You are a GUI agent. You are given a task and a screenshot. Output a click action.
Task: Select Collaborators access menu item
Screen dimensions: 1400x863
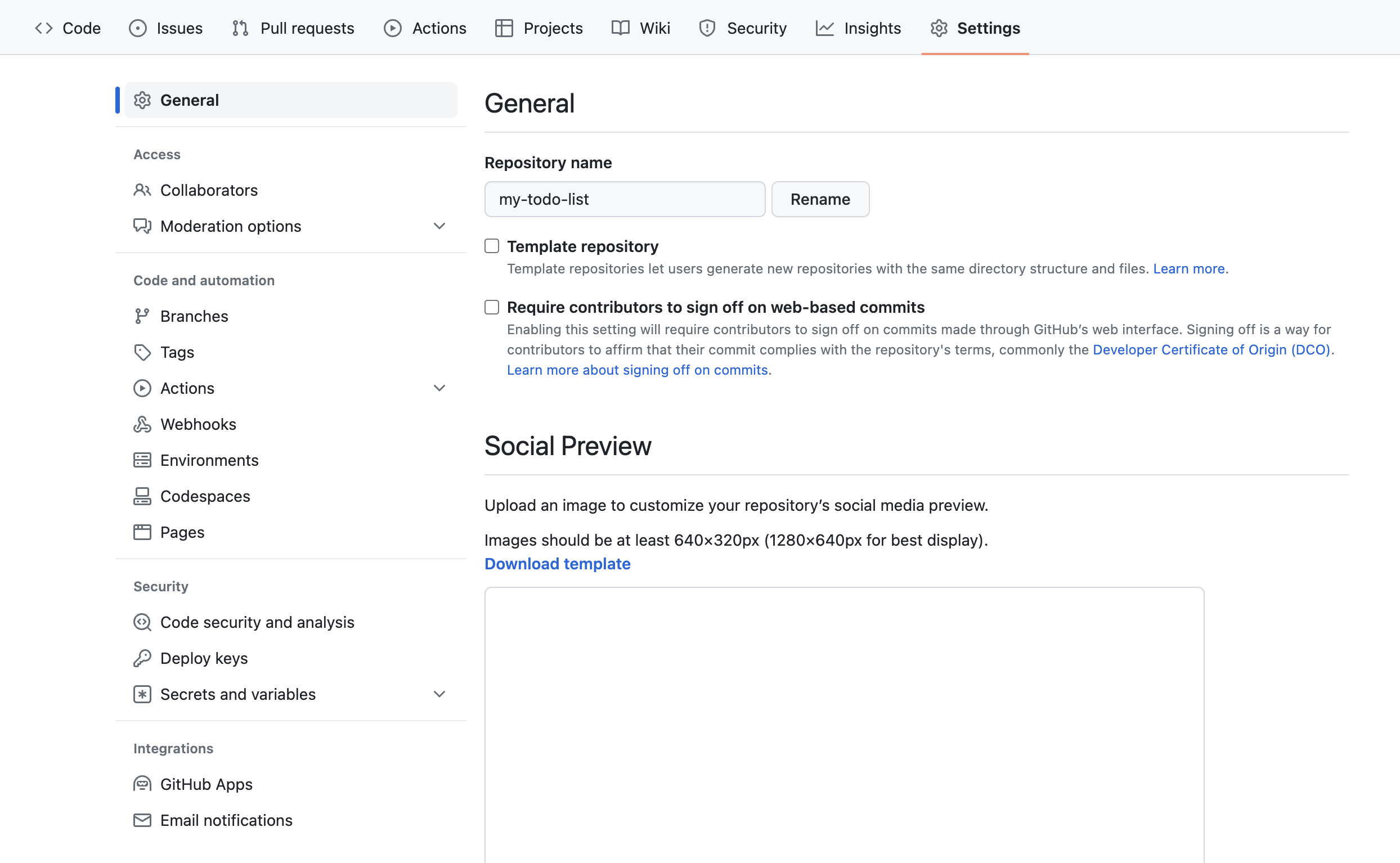point(209,190)
